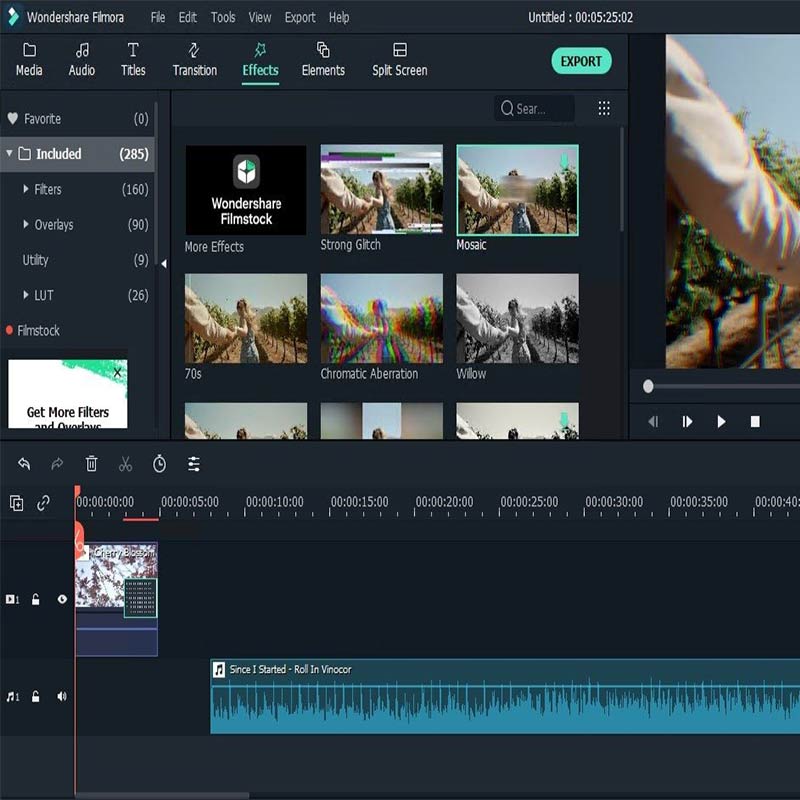Open the Split Screen tab
This screenshot has height=800, width=800.
pyautogui.click(x=399, y=60)
